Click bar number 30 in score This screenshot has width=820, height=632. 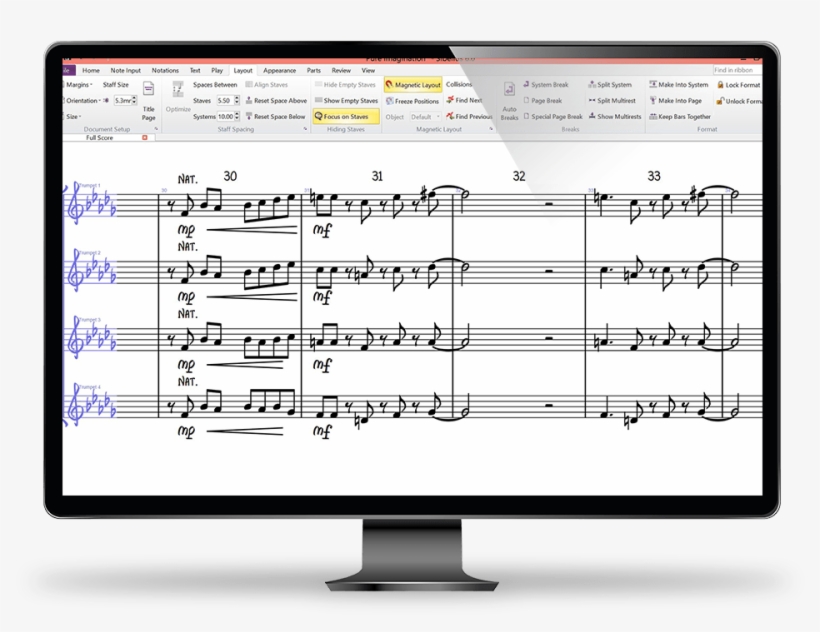pyautogui.click(x=230, y=176)
